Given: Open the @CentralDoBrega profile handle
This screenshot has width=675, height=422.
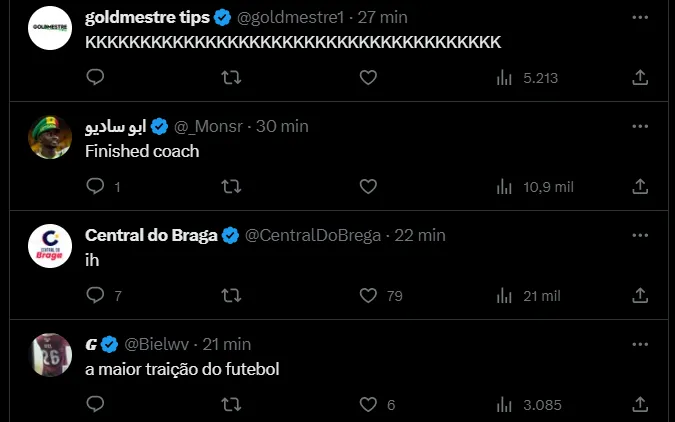Looking at the screenshot, I should (x=313, y=235).
